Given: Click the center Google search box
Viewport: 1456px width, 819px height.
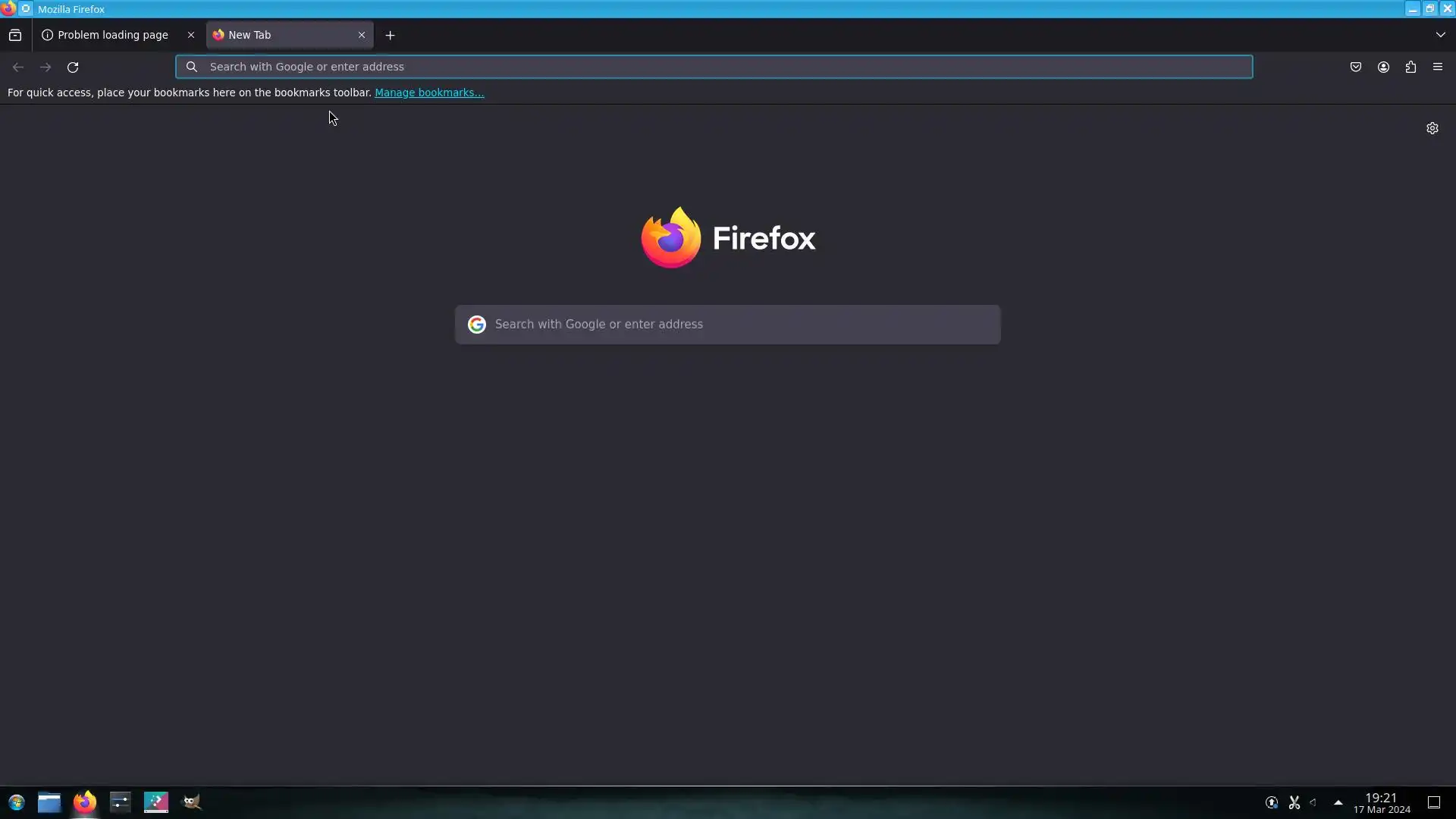Looking at the screenshot, I should [x=728, y=325].
